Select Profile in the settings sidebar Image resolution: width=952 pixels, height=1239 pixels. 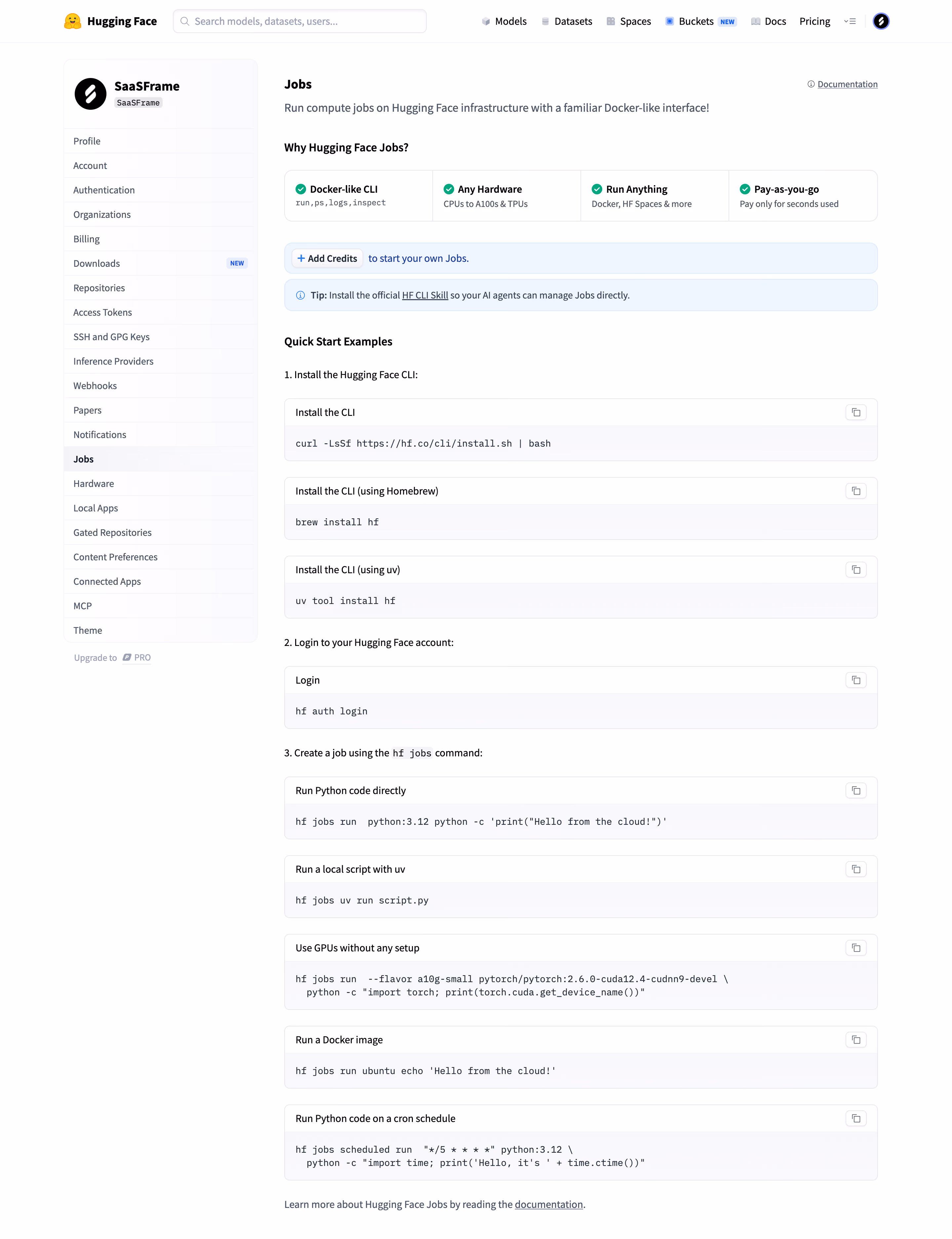(x=160, y=141)
